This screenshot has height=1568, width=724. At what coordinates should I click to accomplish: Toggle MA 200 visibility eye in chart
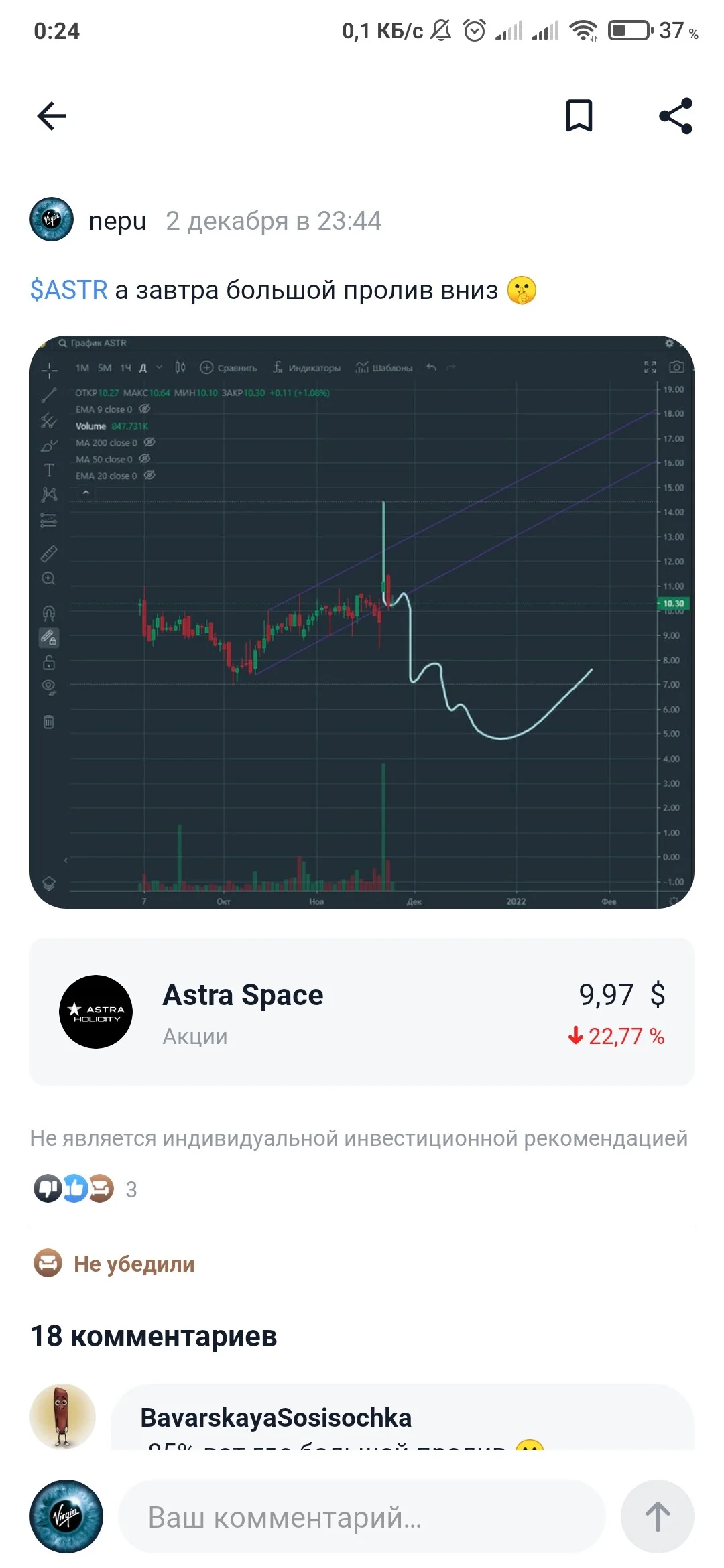coord(149,442)
